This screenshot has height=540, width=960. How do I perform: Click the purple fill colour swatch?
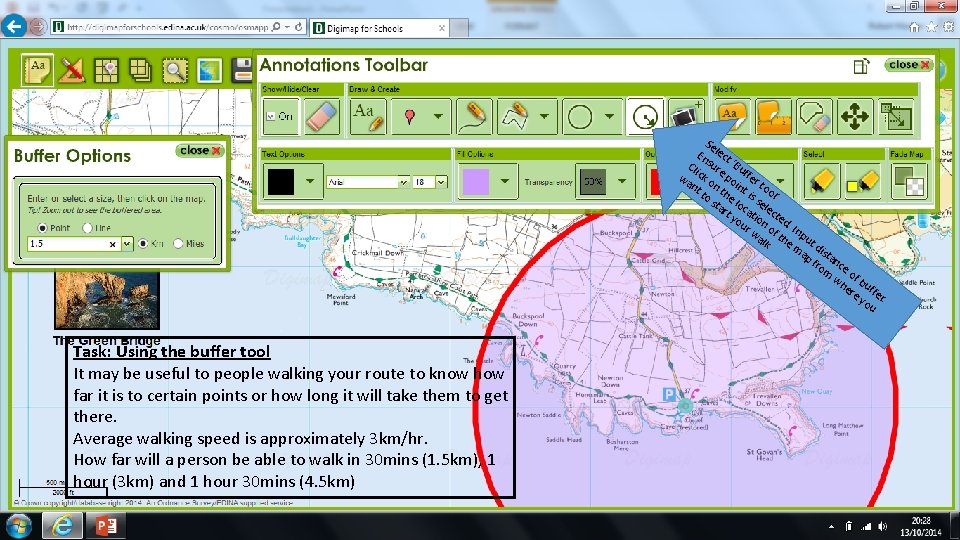(476, 182)
